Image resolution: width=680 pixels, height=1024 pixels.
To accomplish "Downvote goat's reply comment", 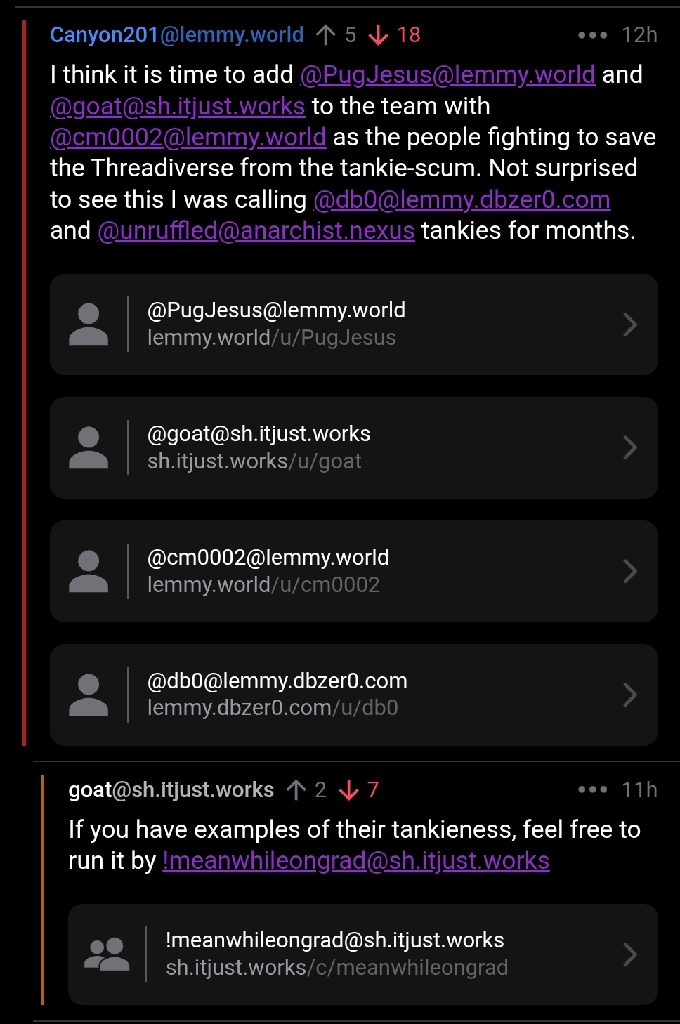I will (x=348, y=790).
